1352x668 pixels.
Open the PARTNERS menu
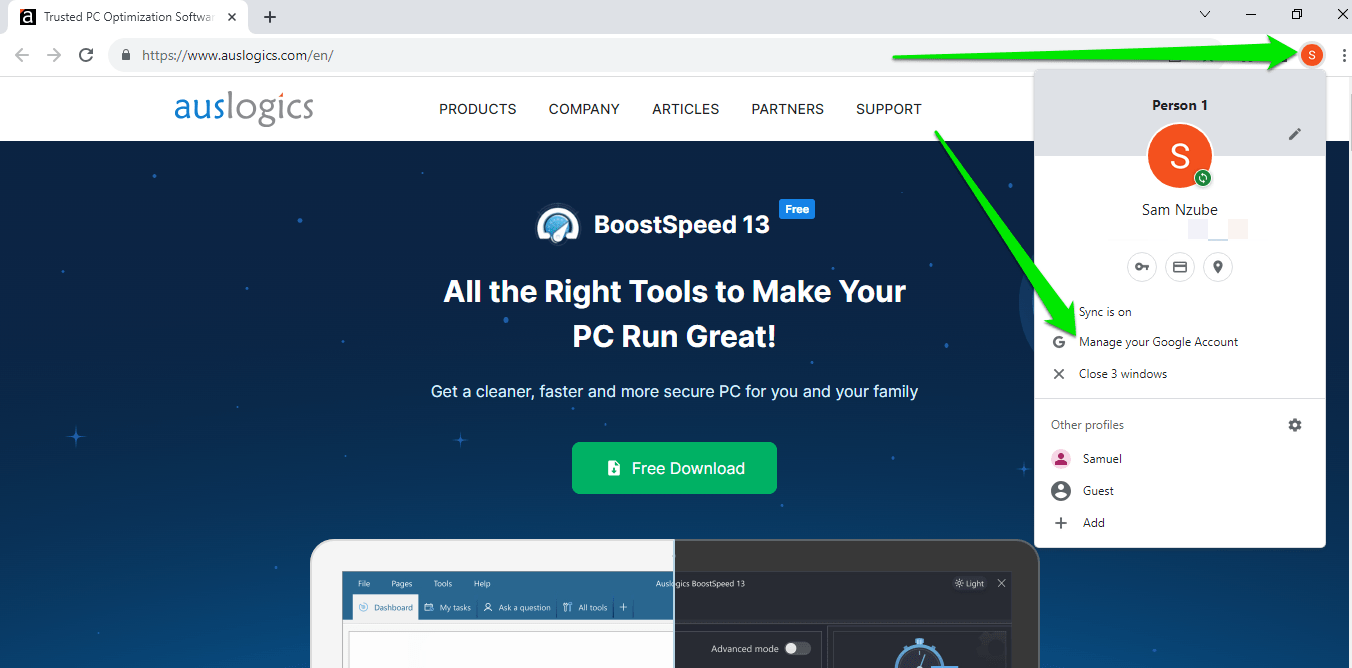coord(788,109)
